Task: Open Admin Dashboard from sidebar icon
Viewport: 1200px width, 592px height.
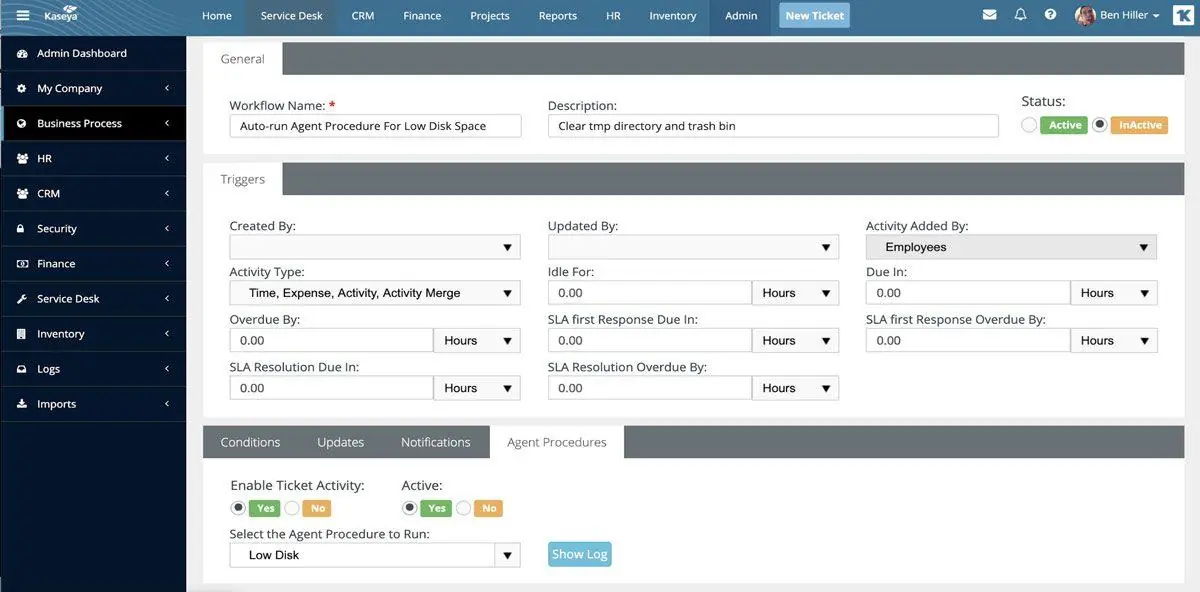Action: (x=22, y=54)
